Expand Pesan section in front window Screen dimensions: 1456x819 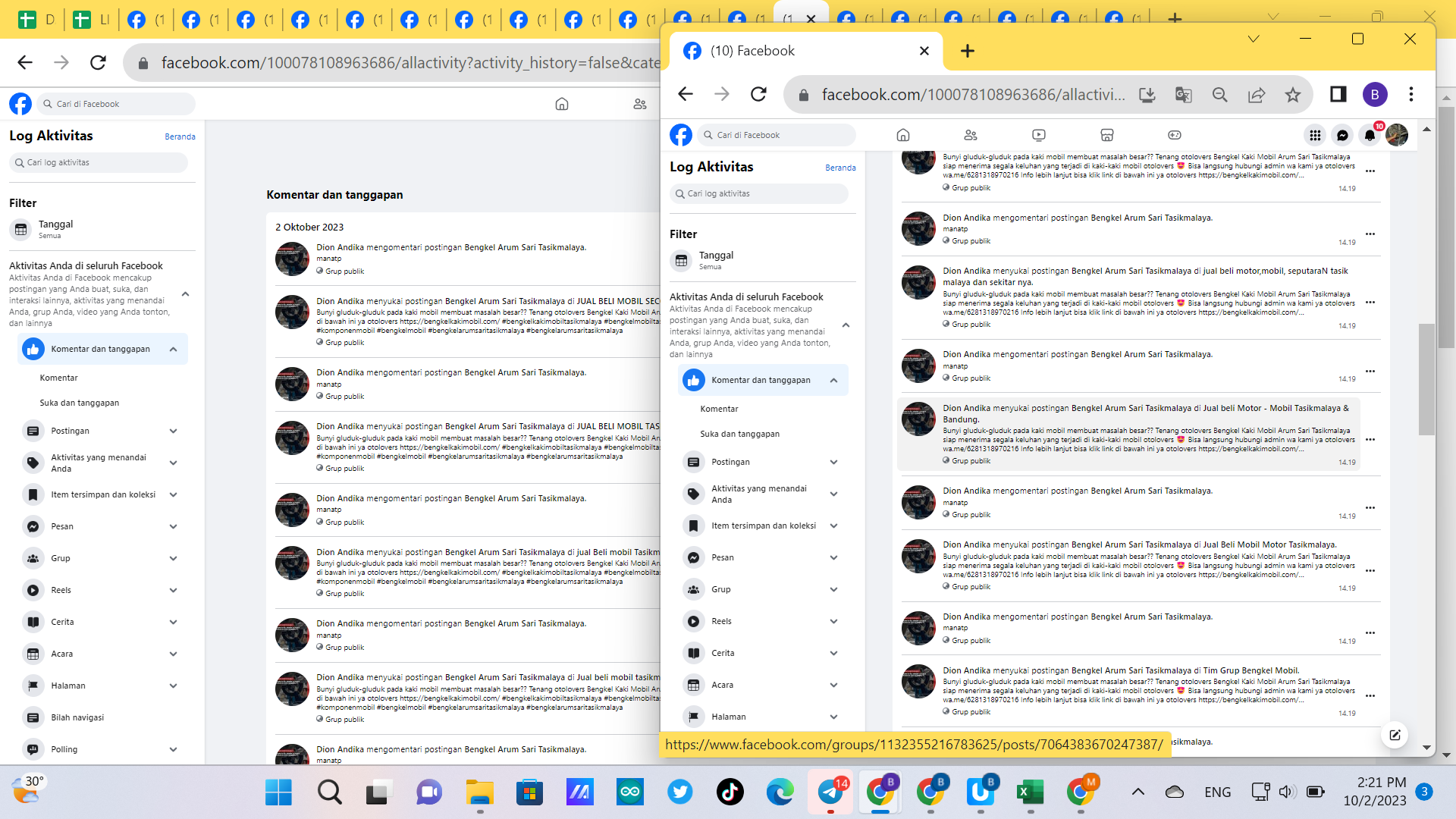pos(834,557)
